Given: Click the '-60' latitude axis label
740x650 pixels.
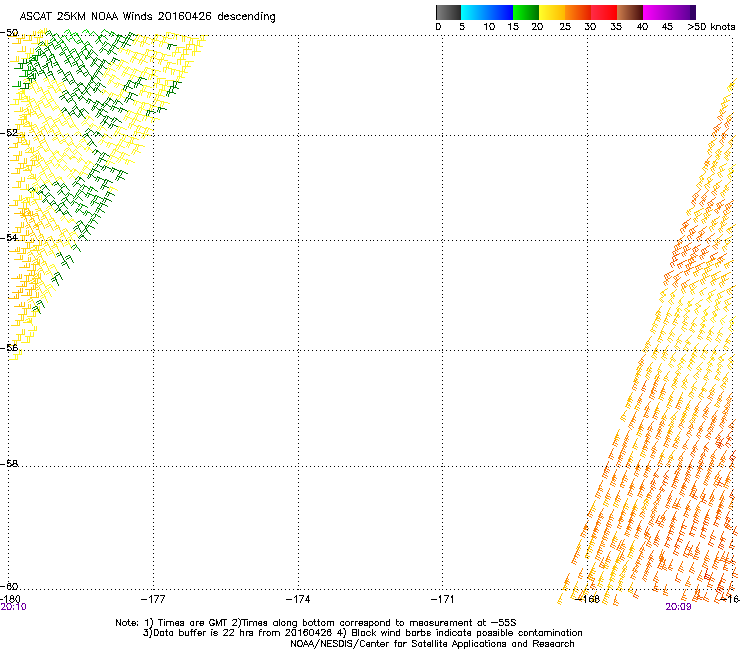Looking at the screenshot, I should click(9, 586).
